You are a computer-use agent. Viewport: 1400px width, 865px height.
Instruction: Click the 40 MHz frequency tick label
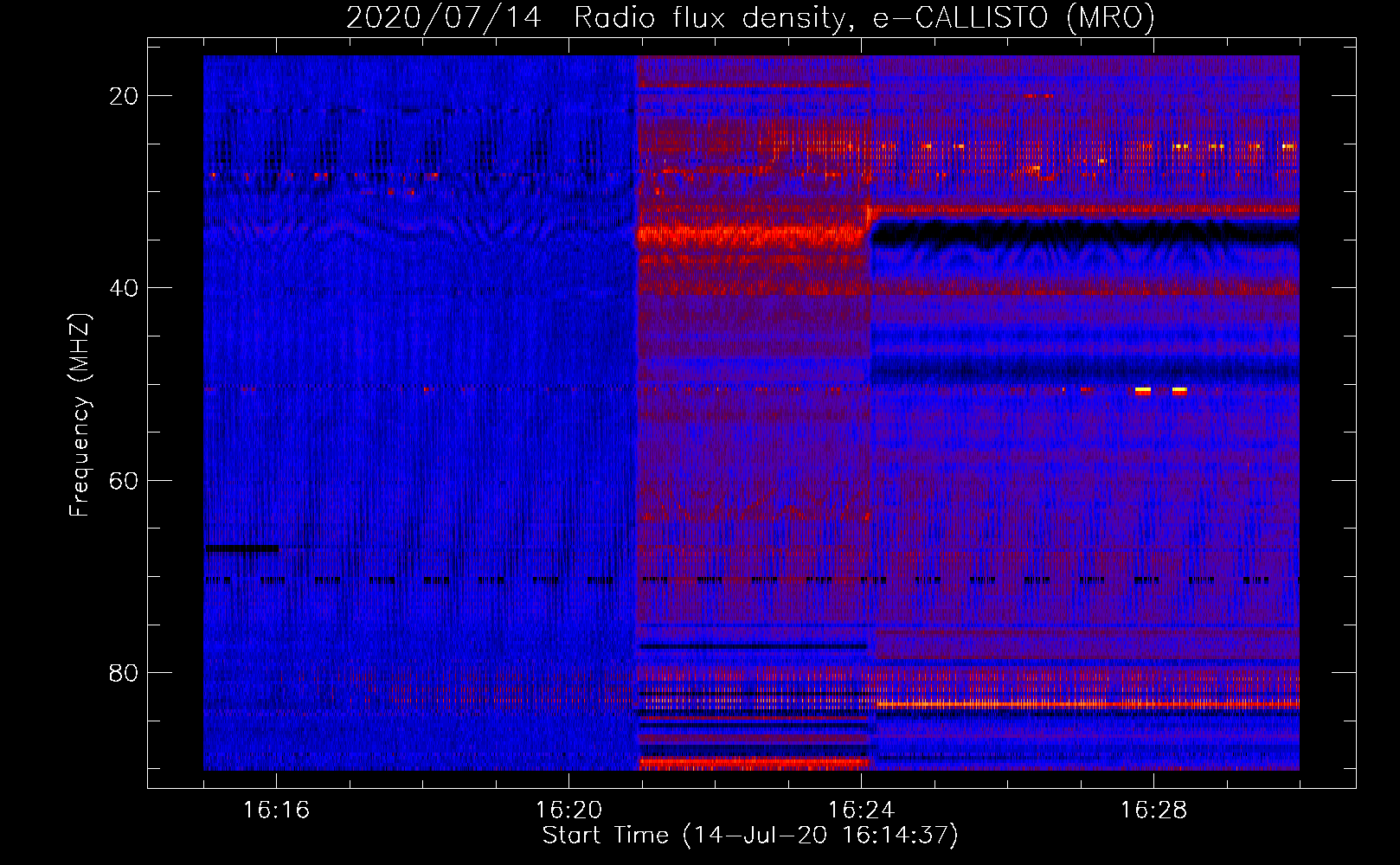click(x=124, y=288)
